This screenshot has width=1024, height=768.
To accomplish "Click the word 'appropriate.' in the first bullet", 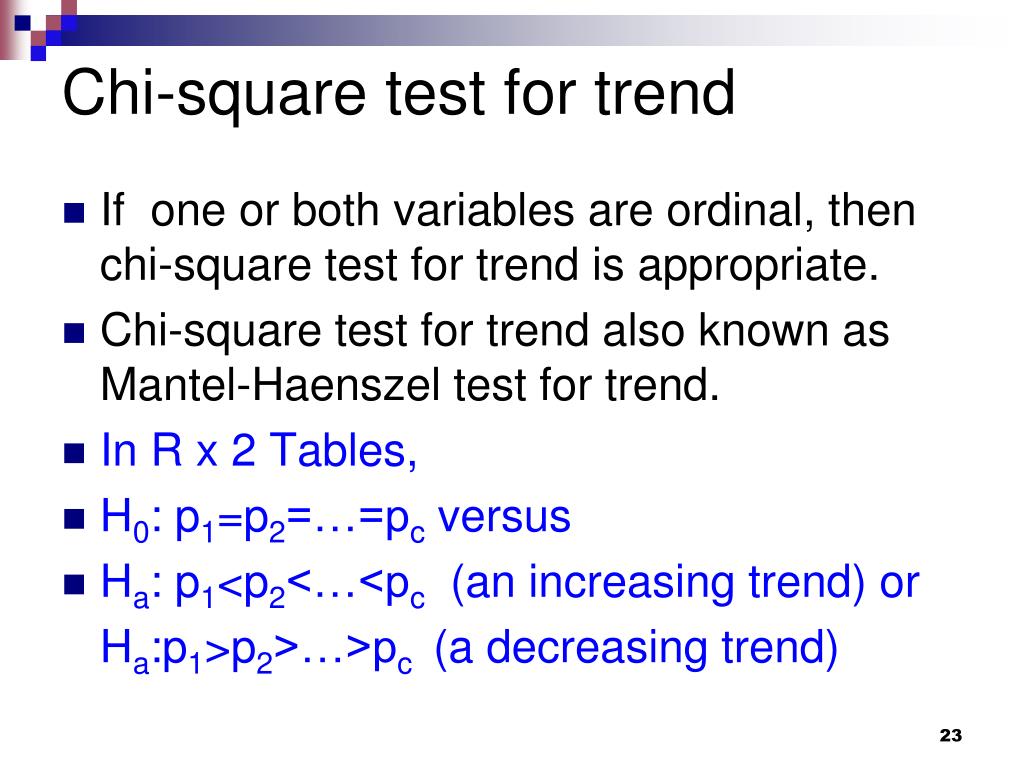I will click(x=759, y=268).
